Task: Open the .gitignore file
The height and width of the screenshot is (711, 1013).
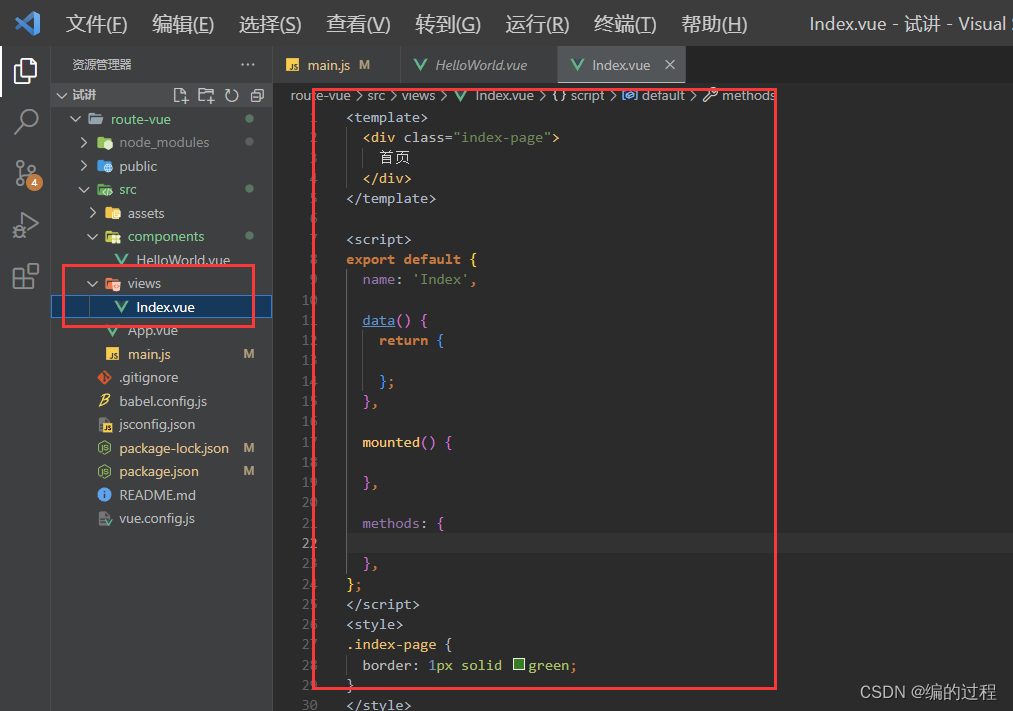Action: point(162,377)
